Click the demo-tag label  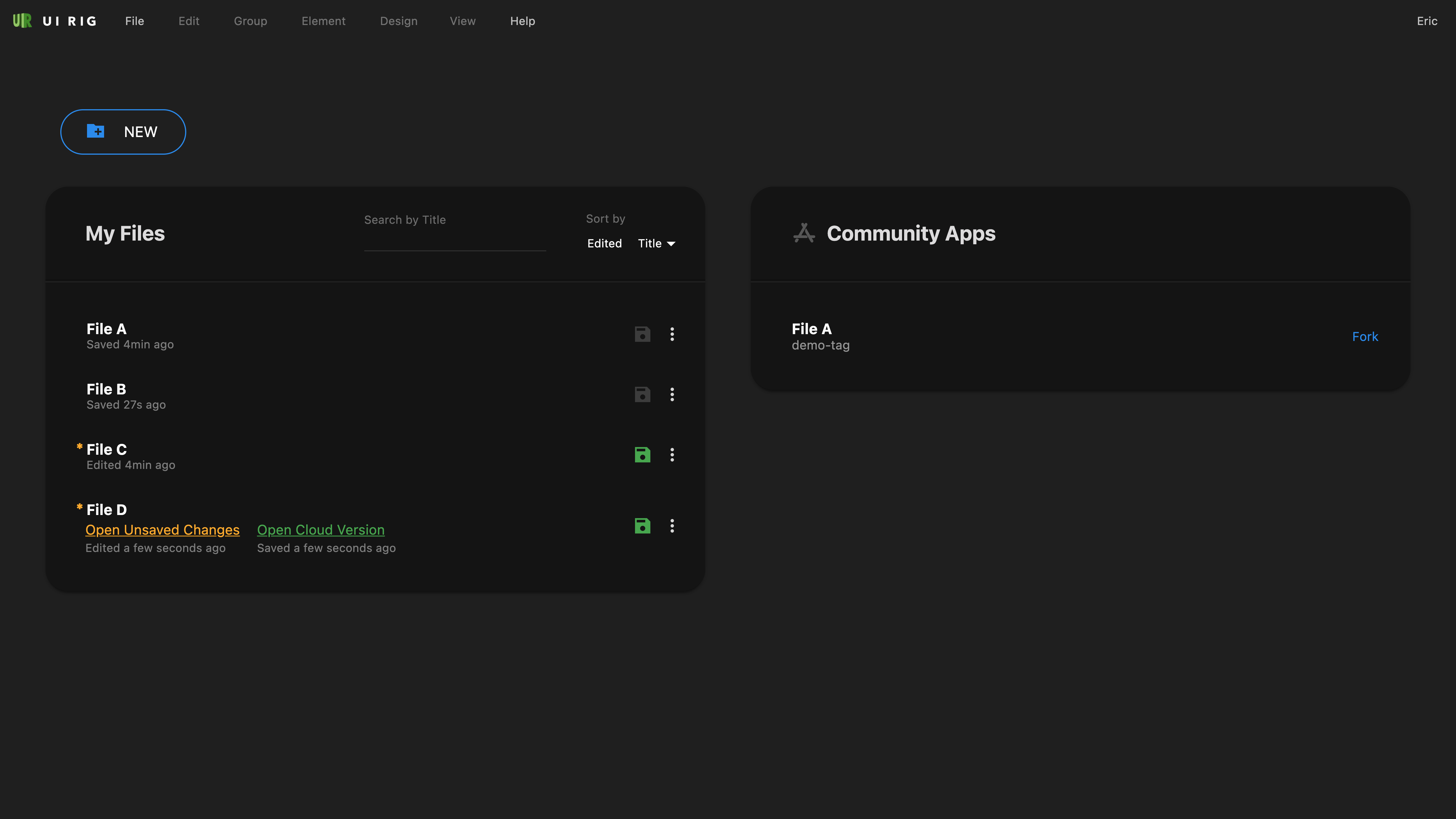click(x=821, y=345)
